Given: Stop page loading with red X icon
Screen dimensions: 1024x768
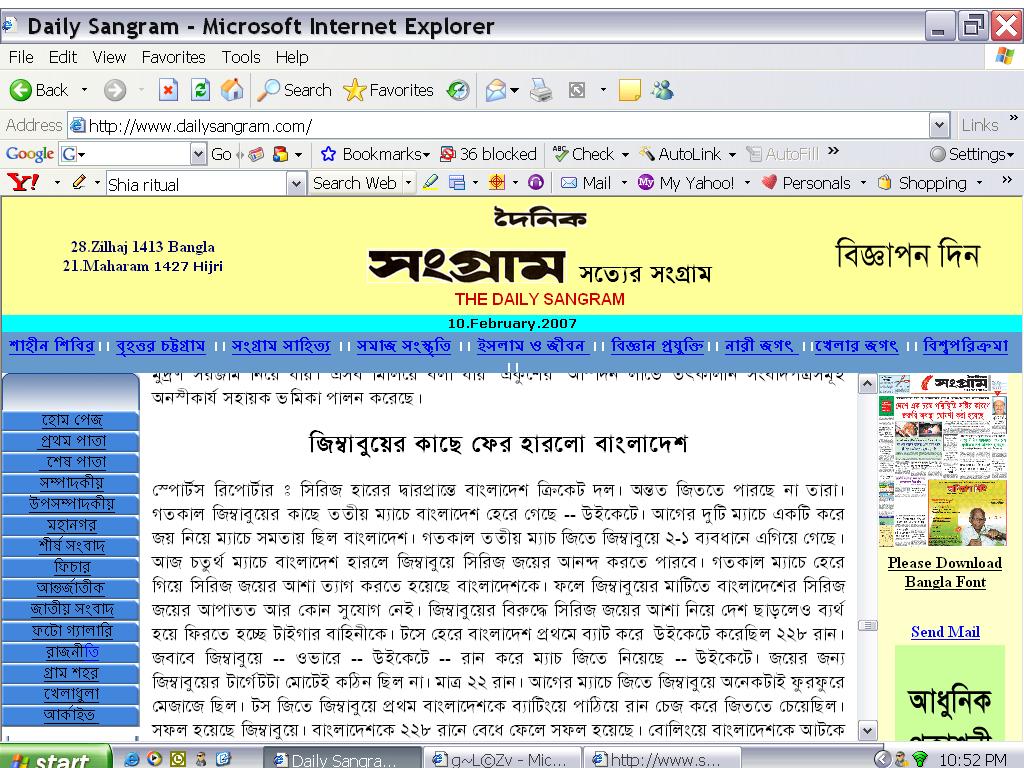Looking at the screenshot, I should coord(168,89).
